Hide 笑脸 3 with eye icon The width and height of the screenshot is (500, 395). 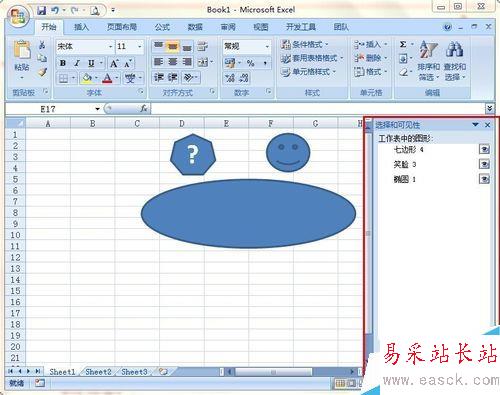[x=484, y=164]
